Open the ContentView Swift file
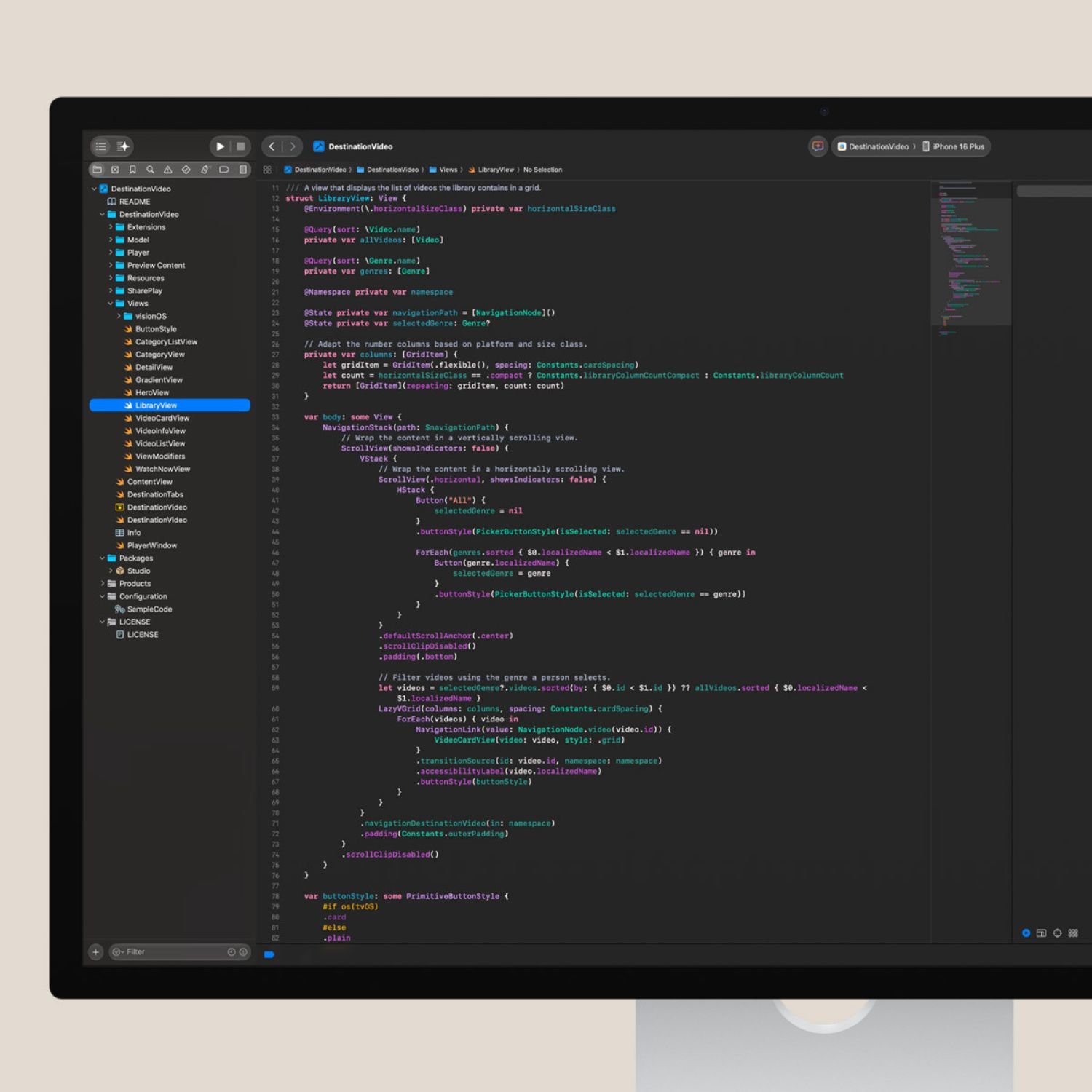The height and width of the screenshot is (1092, 1092). pos(144,482)
